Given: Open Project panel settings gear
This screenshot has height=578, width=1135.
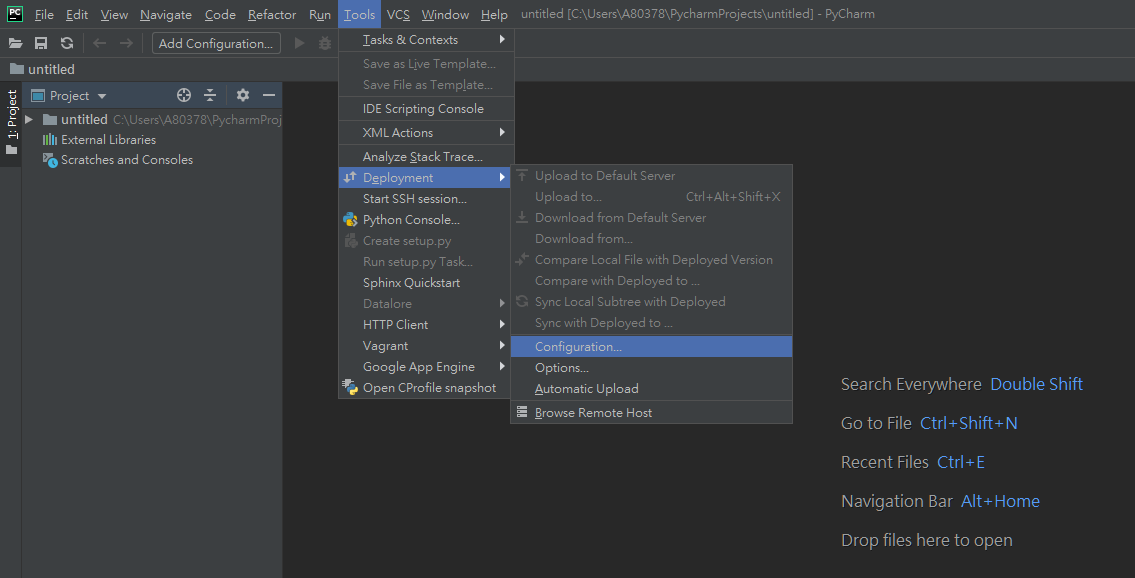Looking at the screenshot, I should [243, 95].
